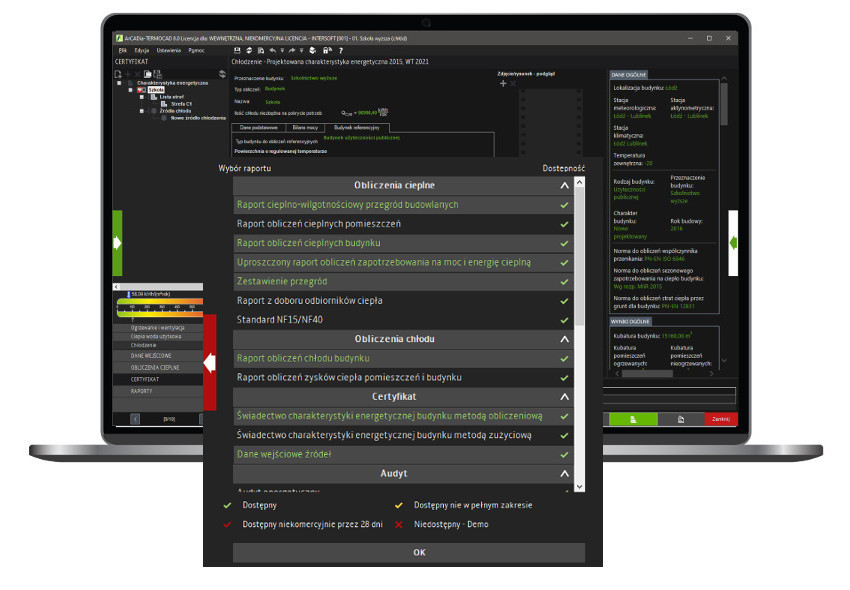Click the print preview icon in top toolbar
This screenshot has width=850, height=590.
[261, 50]
